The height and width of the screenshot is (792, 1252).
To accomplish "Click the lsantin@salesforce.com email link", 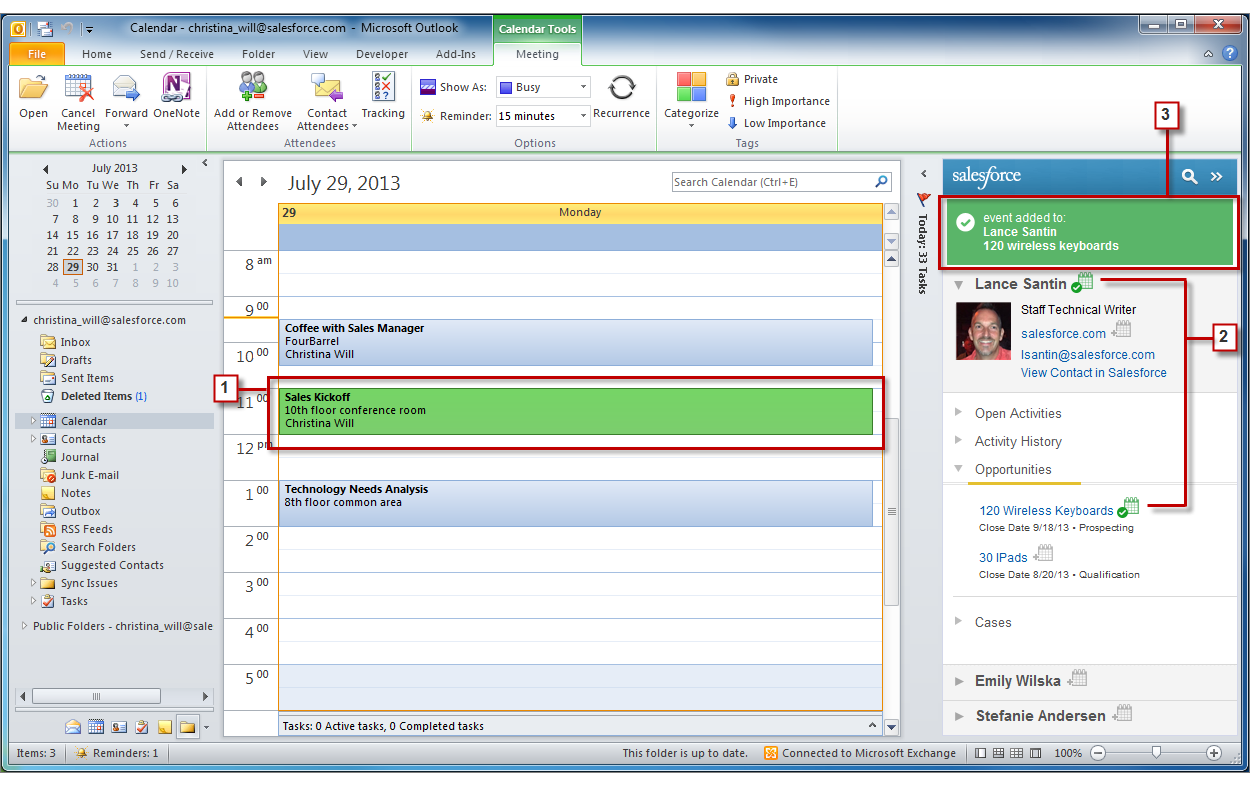I will (1088, 355).
